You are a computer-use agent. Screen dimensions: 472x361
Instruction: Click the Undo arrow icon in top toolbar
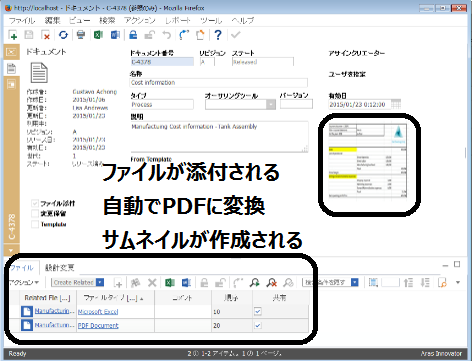click(166, 35)
